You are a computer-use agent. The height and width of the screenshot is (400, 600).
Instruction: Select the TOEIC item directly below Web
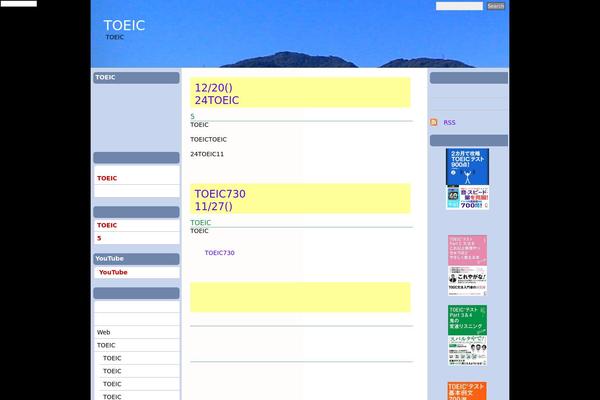pos(106,345)
